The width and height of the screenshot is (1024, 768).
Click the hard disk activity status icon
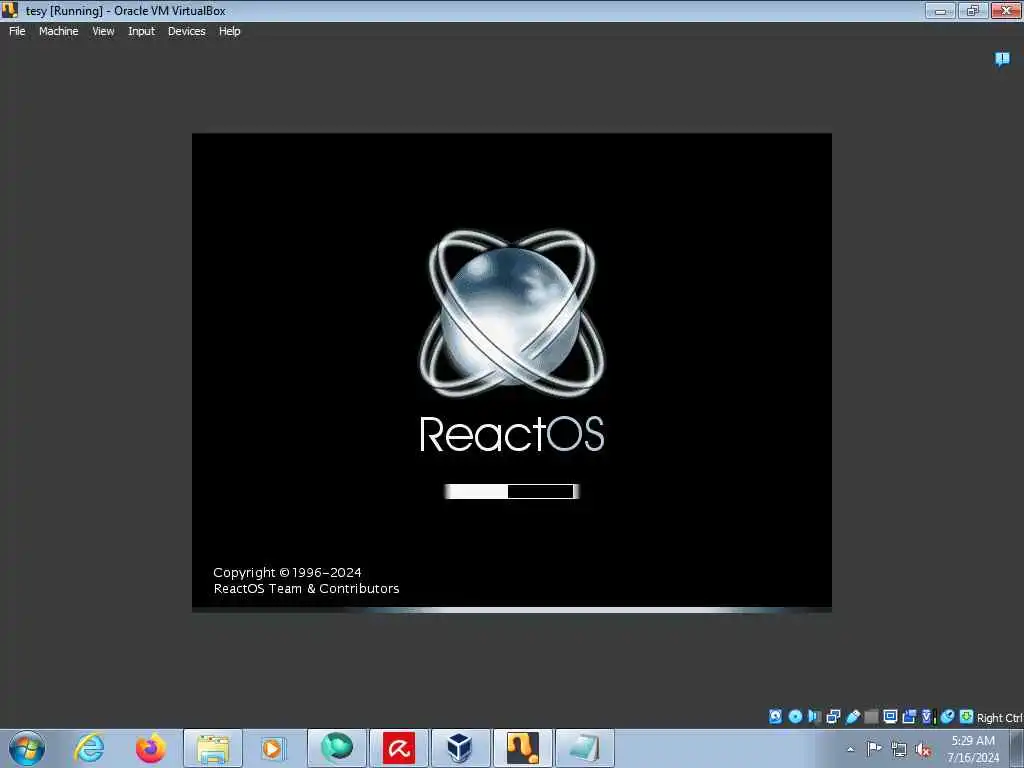775,716
